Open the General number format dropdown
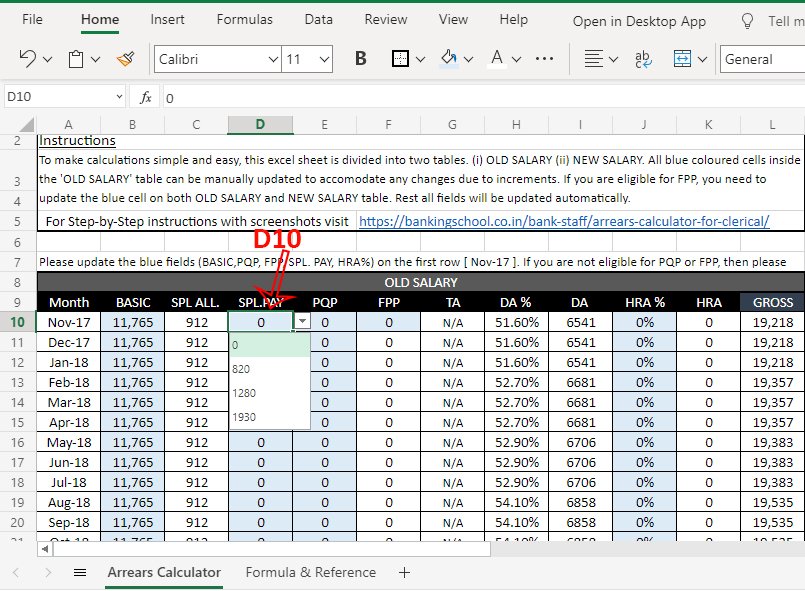805x591 pixels. (x=760, y=59)
